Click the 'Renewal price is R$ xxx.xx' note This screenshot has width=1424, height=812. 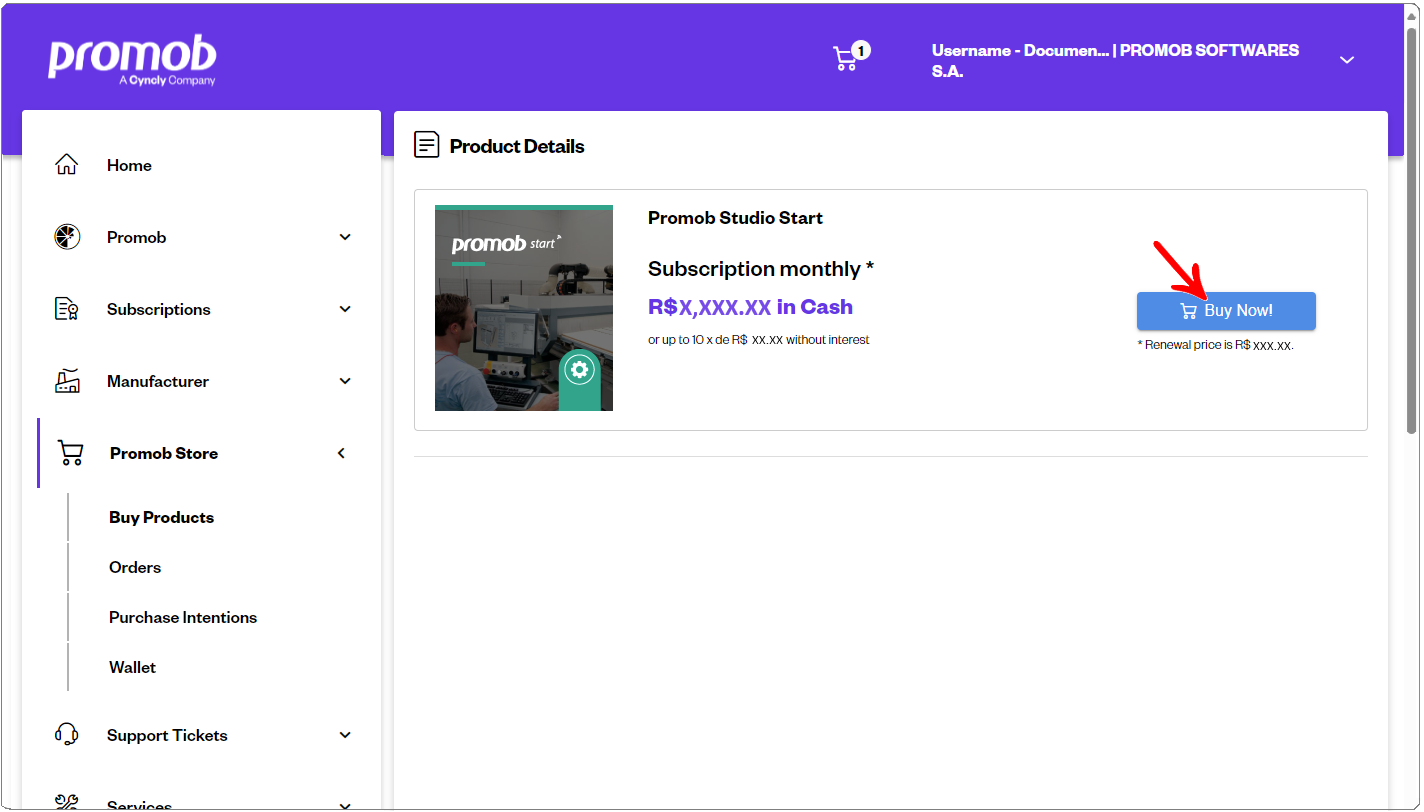[x=1215, y=345]
